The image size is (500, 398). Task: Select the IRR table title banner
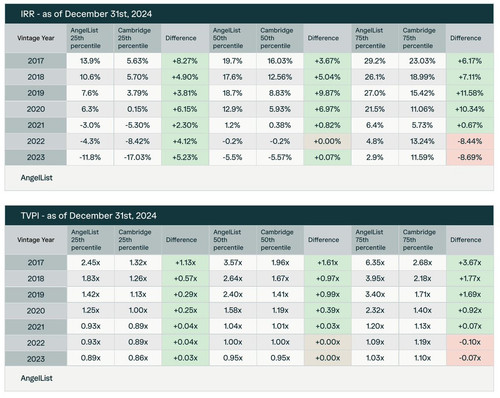click(x=249, y=14)
